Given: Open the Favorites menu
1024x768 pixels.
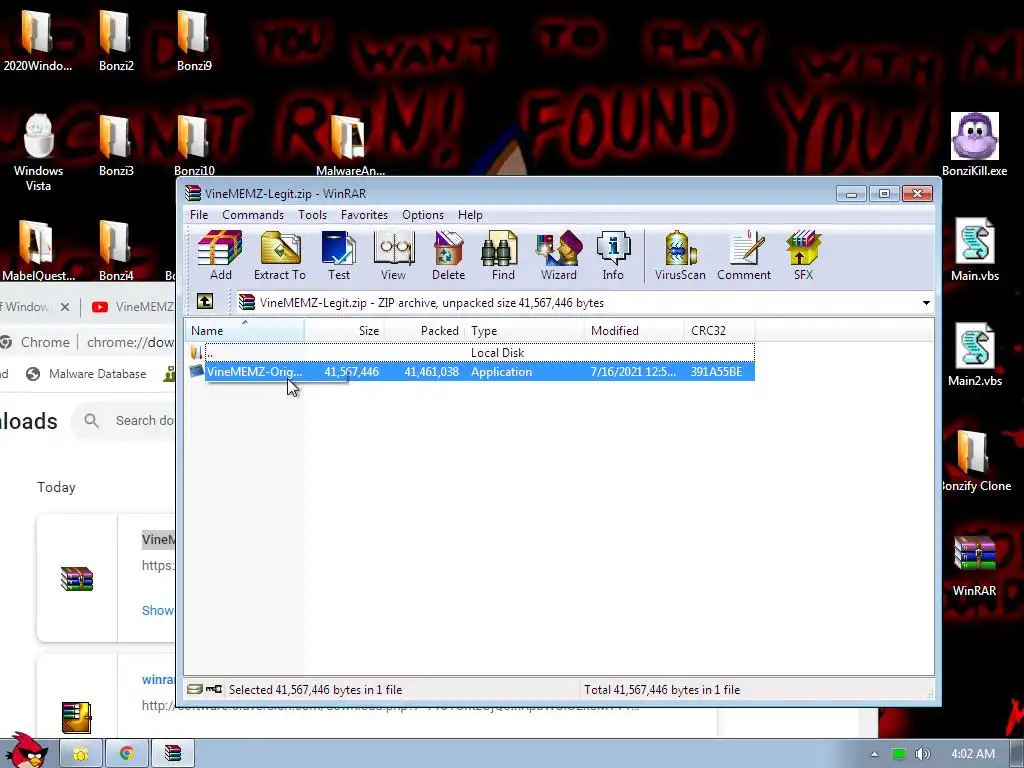Looking at the screenshot, I should [x=364, y=215].
